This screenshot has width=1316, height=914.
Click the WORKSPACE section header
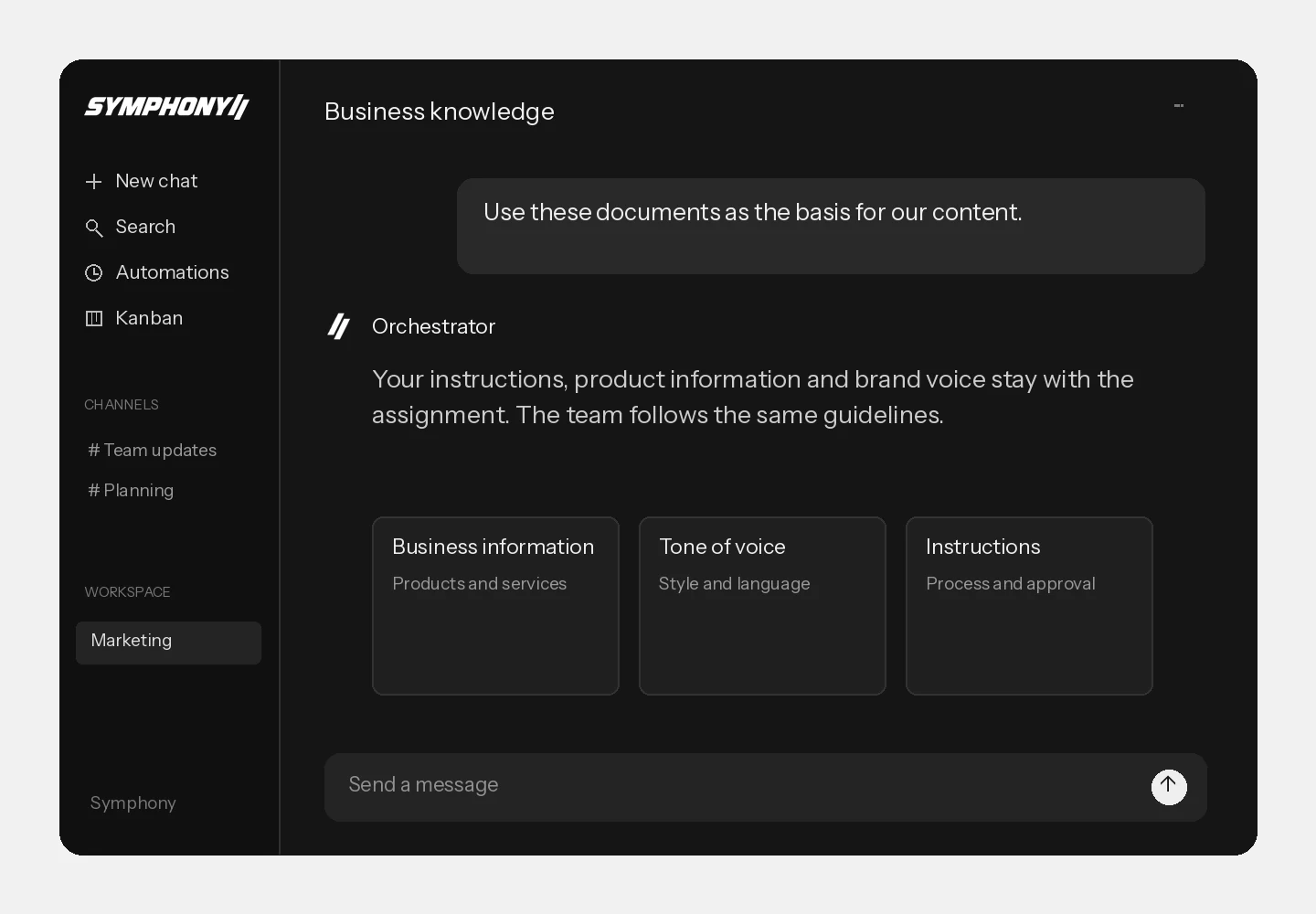(x=127, y=591)
